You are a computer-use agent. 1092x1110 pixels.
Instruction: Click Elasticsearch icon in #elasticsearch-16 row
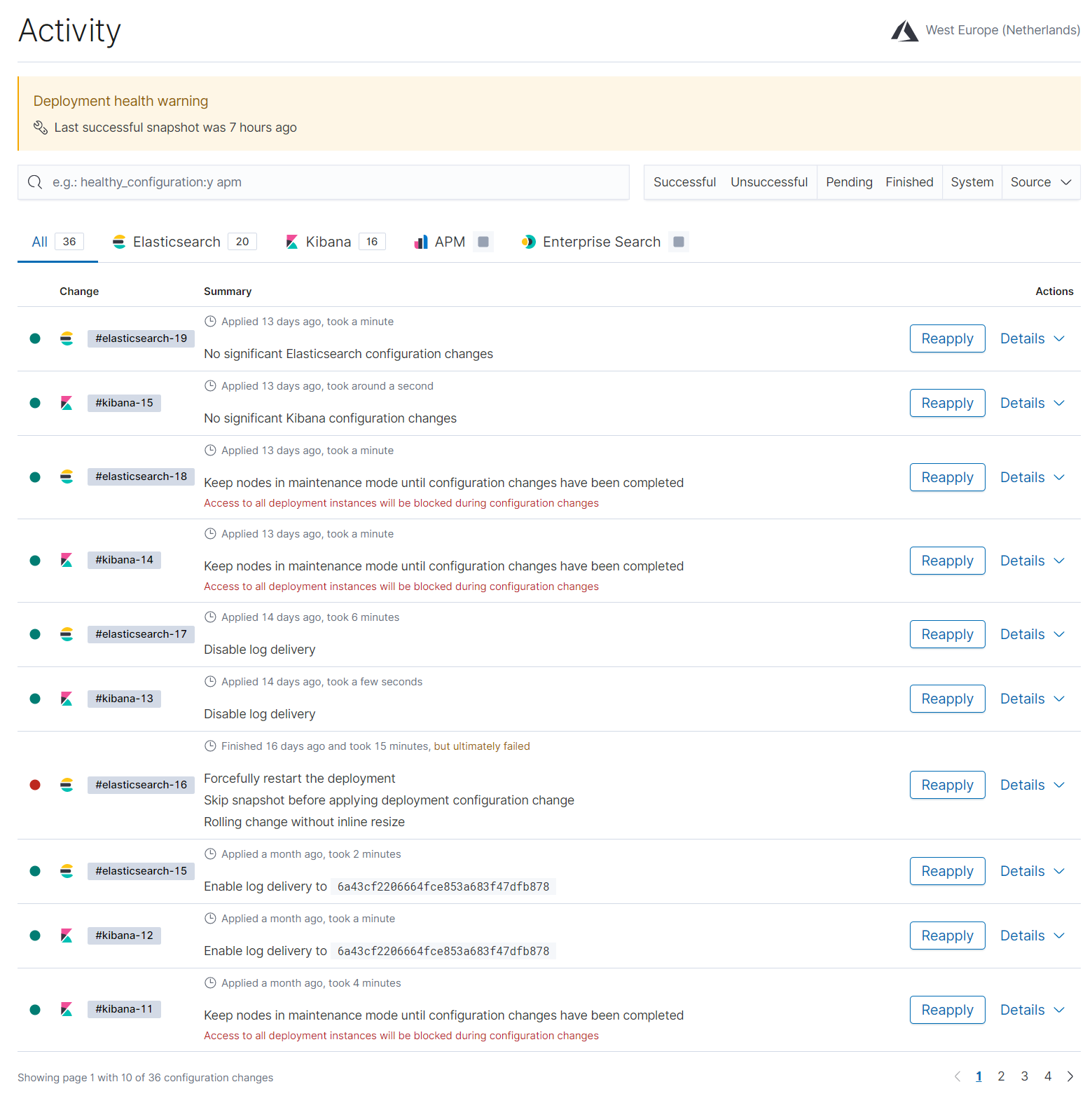(x=67, y=785)
